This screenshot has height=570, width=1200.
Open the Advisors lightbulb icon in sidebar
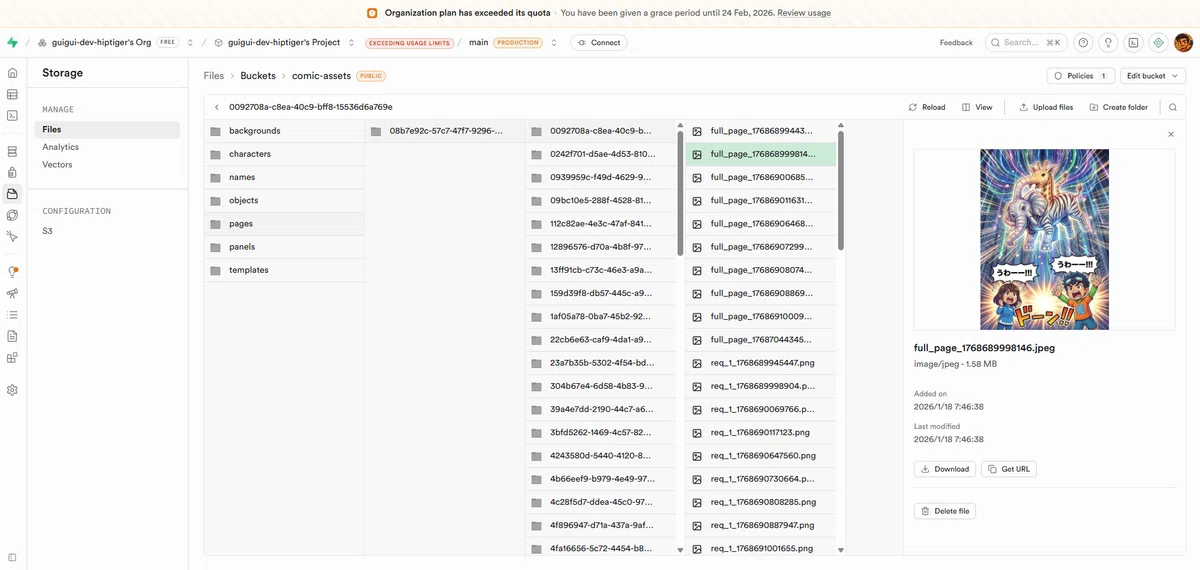coord(12,272)
